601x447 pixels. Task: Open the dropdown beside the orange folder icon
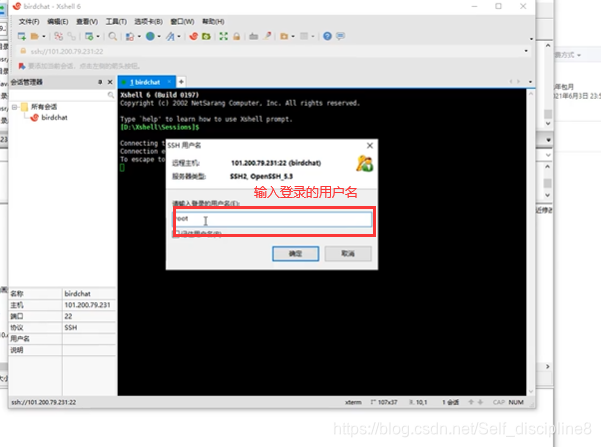[293, 36]
